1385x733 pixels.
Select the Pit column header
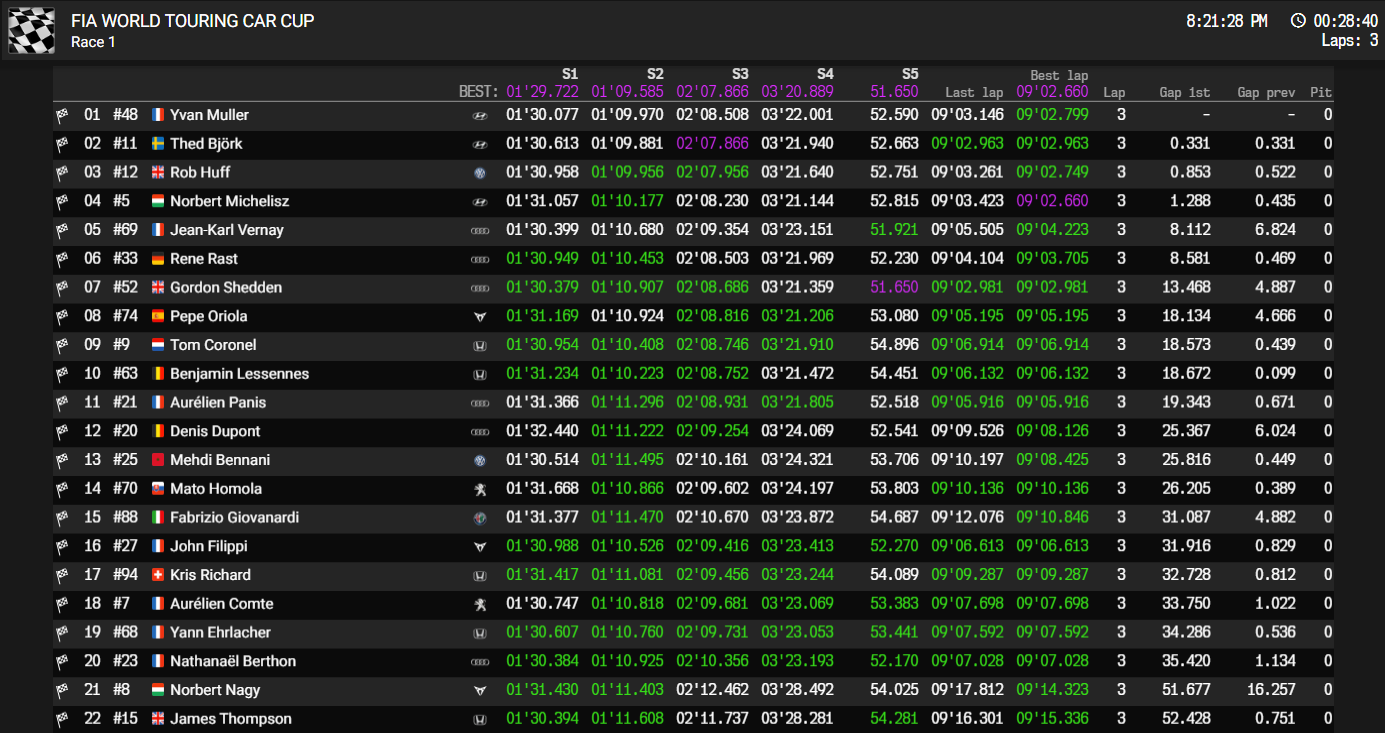pyautogui.click(x=1321, y=92)
